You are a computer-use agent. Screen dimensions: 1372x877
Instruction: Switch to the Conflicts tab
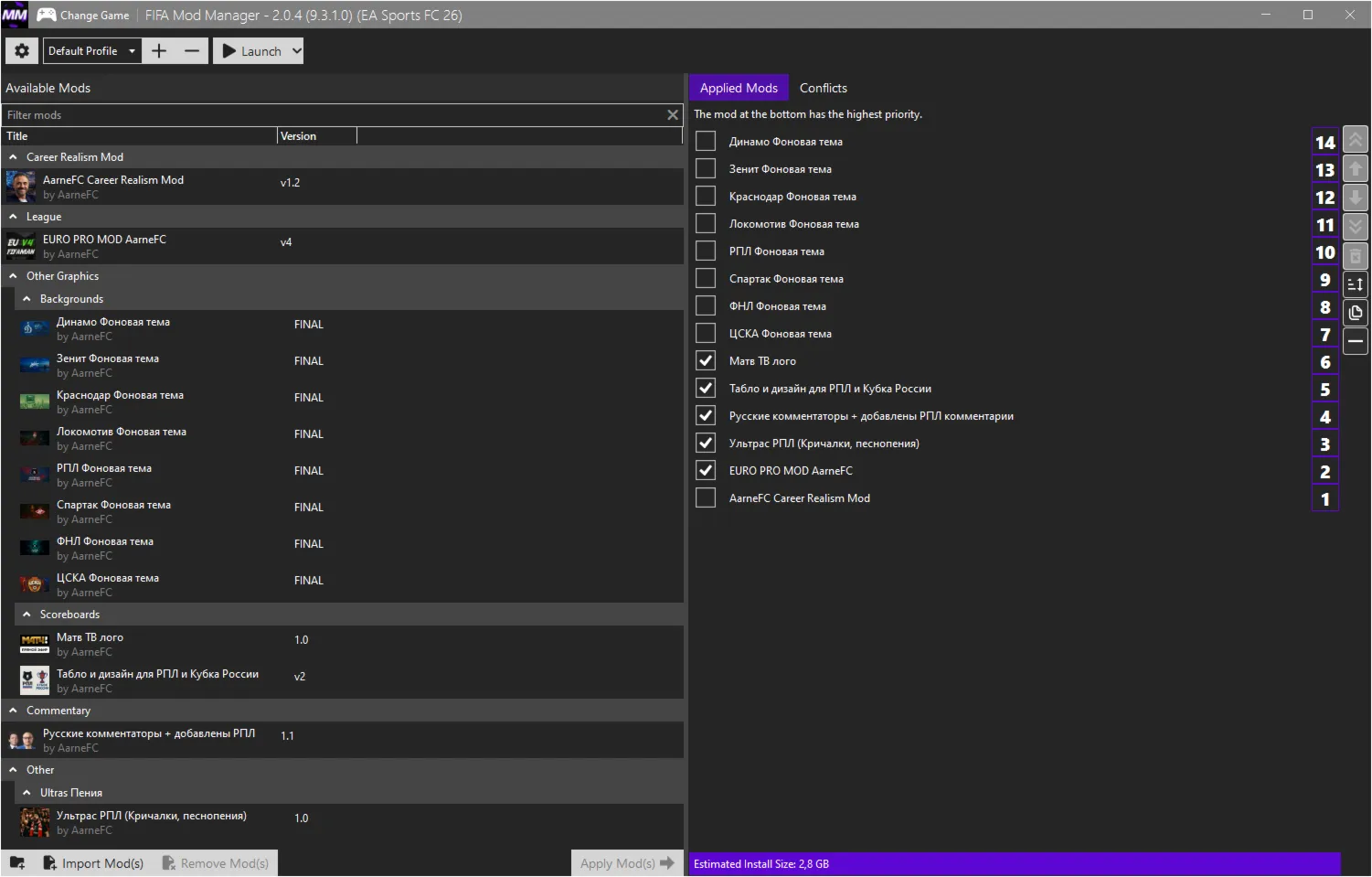click(x=823, y=88)
